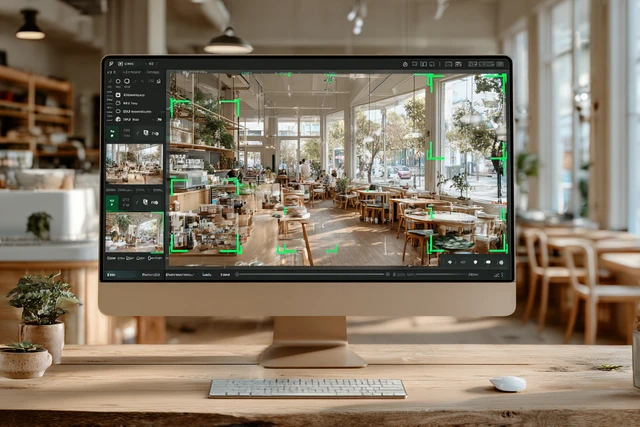640x427 pixels.
Task: Select the third tab at the top of the left panel
Action: 152,73
